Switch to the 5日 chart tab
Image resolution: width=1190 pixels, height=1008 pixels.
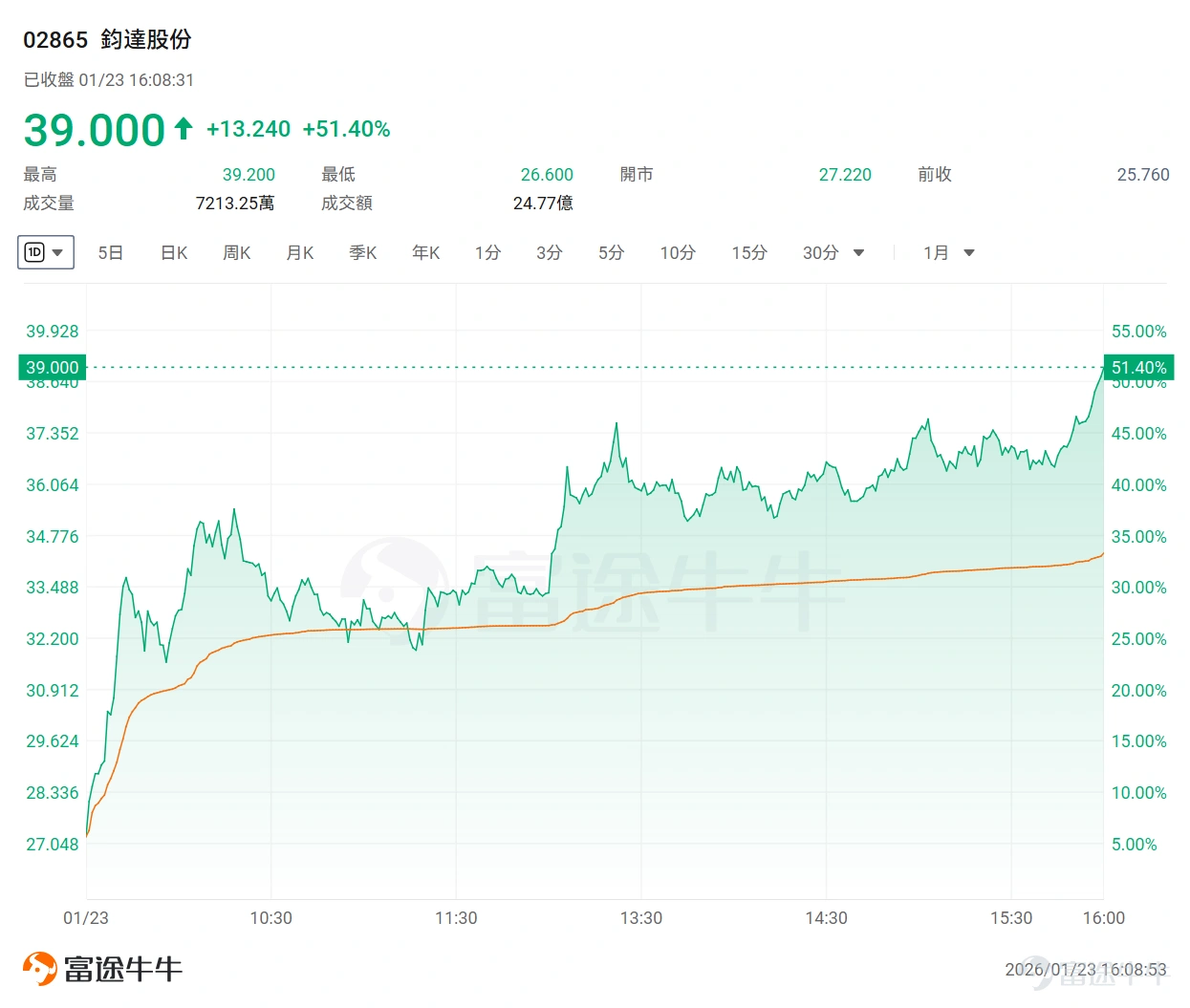(x=111, y=252)
